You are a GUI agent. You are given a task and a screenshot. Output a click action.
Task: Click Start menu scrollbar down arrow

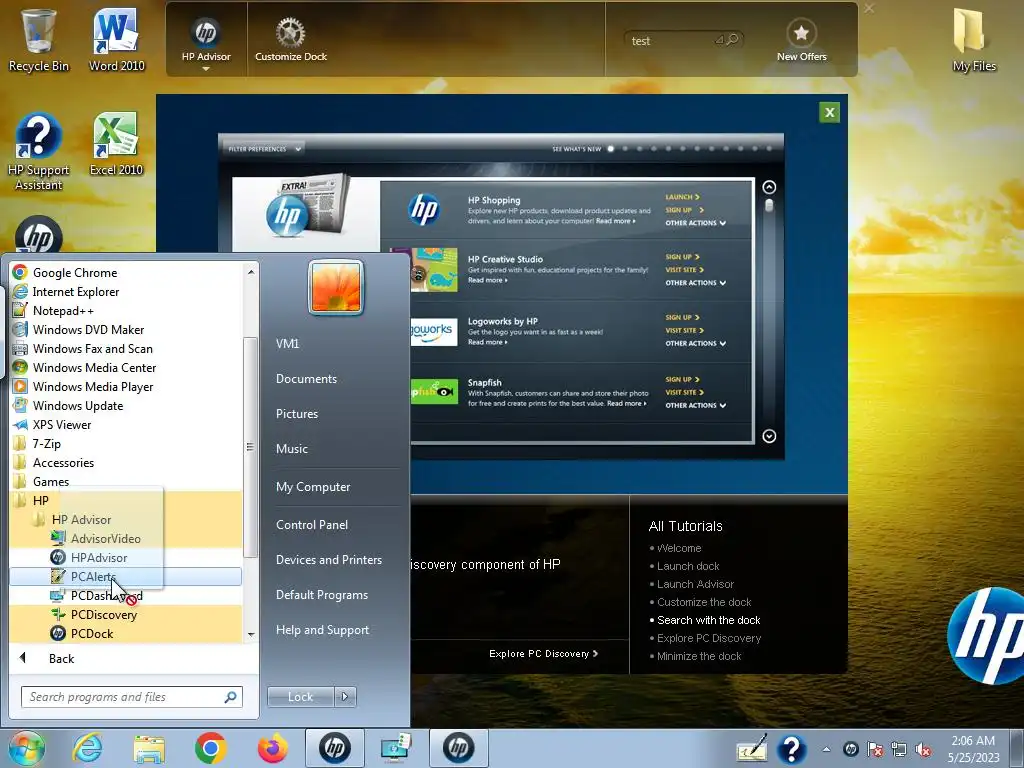tap(251, 634)
